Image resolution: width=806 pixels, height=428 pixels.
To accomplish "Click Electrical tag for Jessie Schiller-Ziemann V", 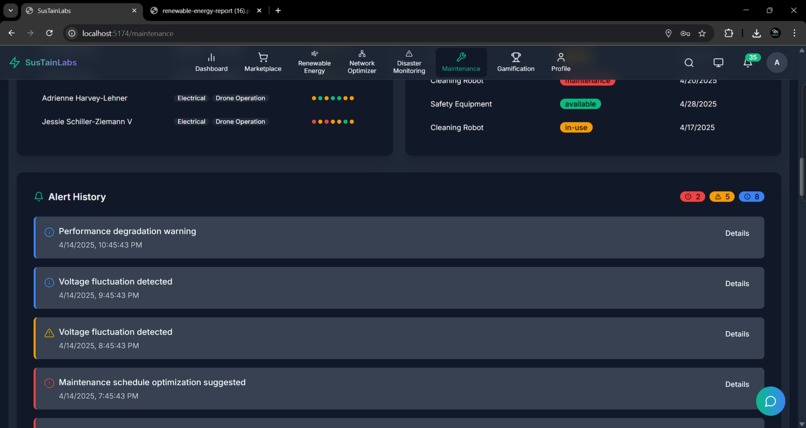I will (x=191, y=122).
